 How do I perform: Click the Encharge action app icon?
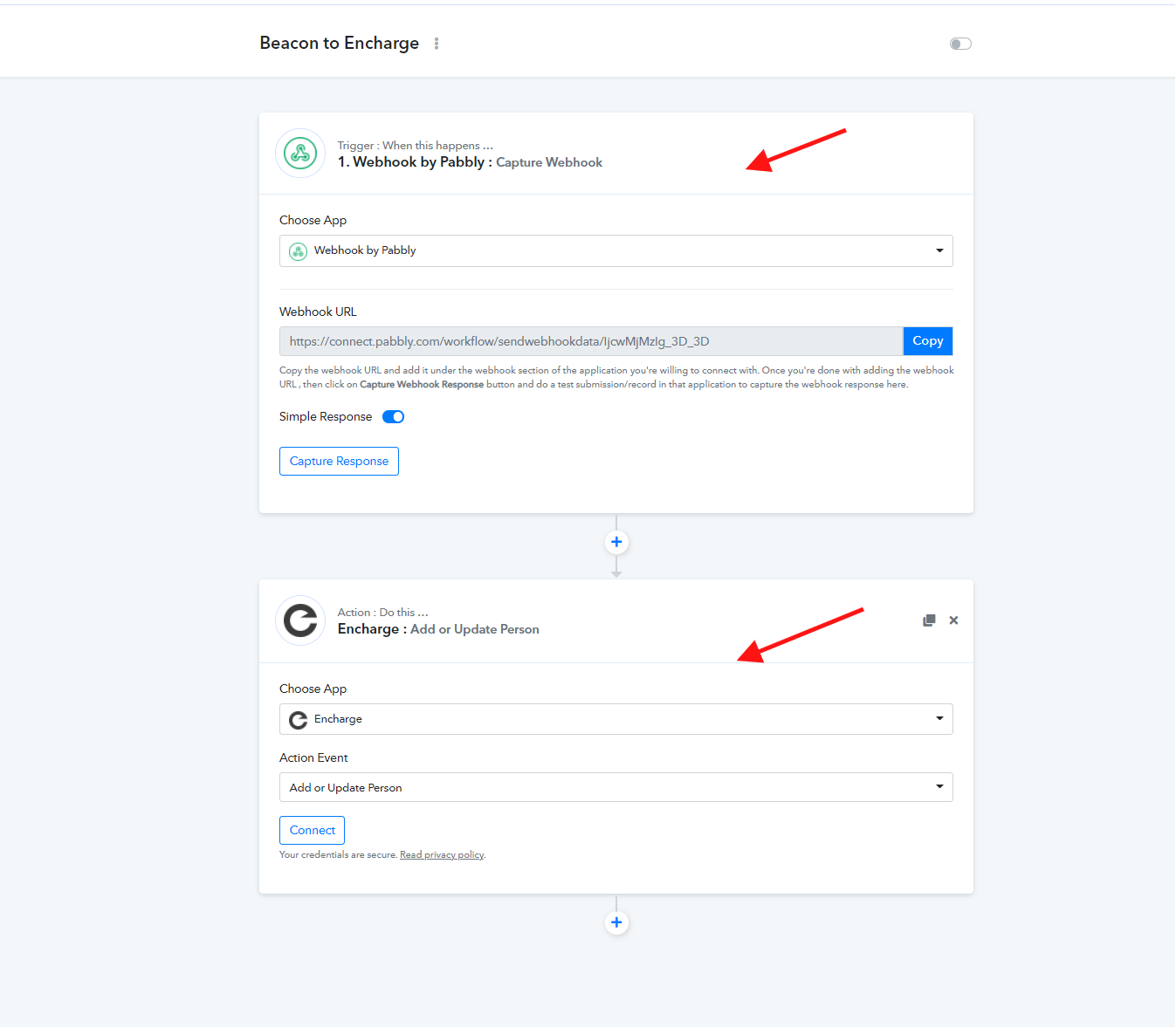point(300,620)
